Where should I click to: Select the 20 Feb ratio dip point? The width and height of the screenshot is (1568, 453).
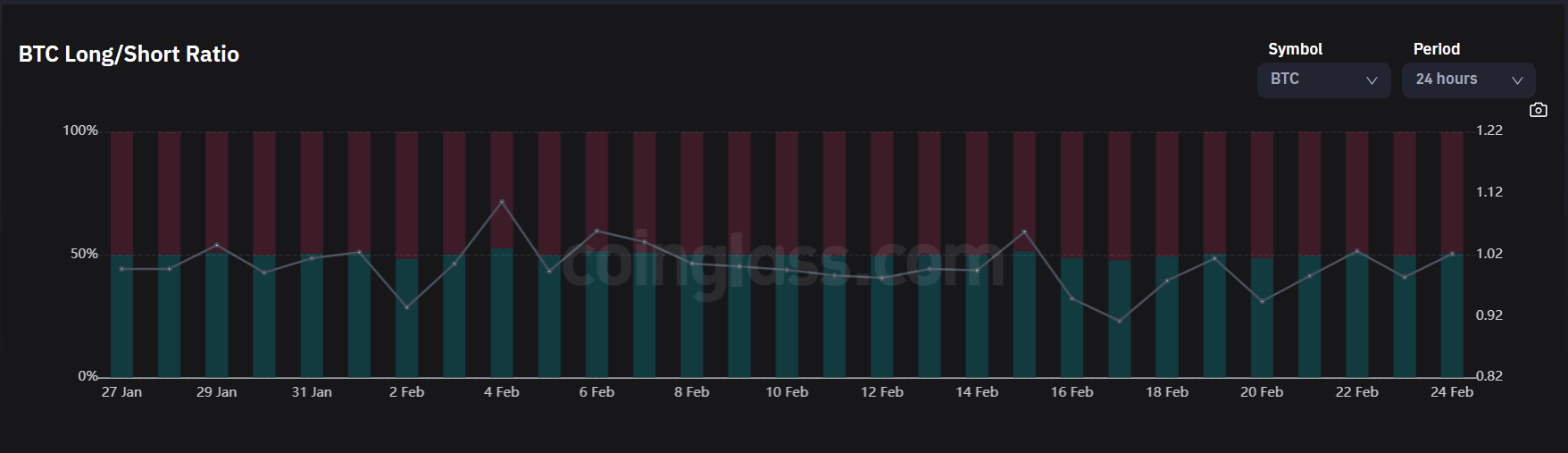tap(1262, 302)
